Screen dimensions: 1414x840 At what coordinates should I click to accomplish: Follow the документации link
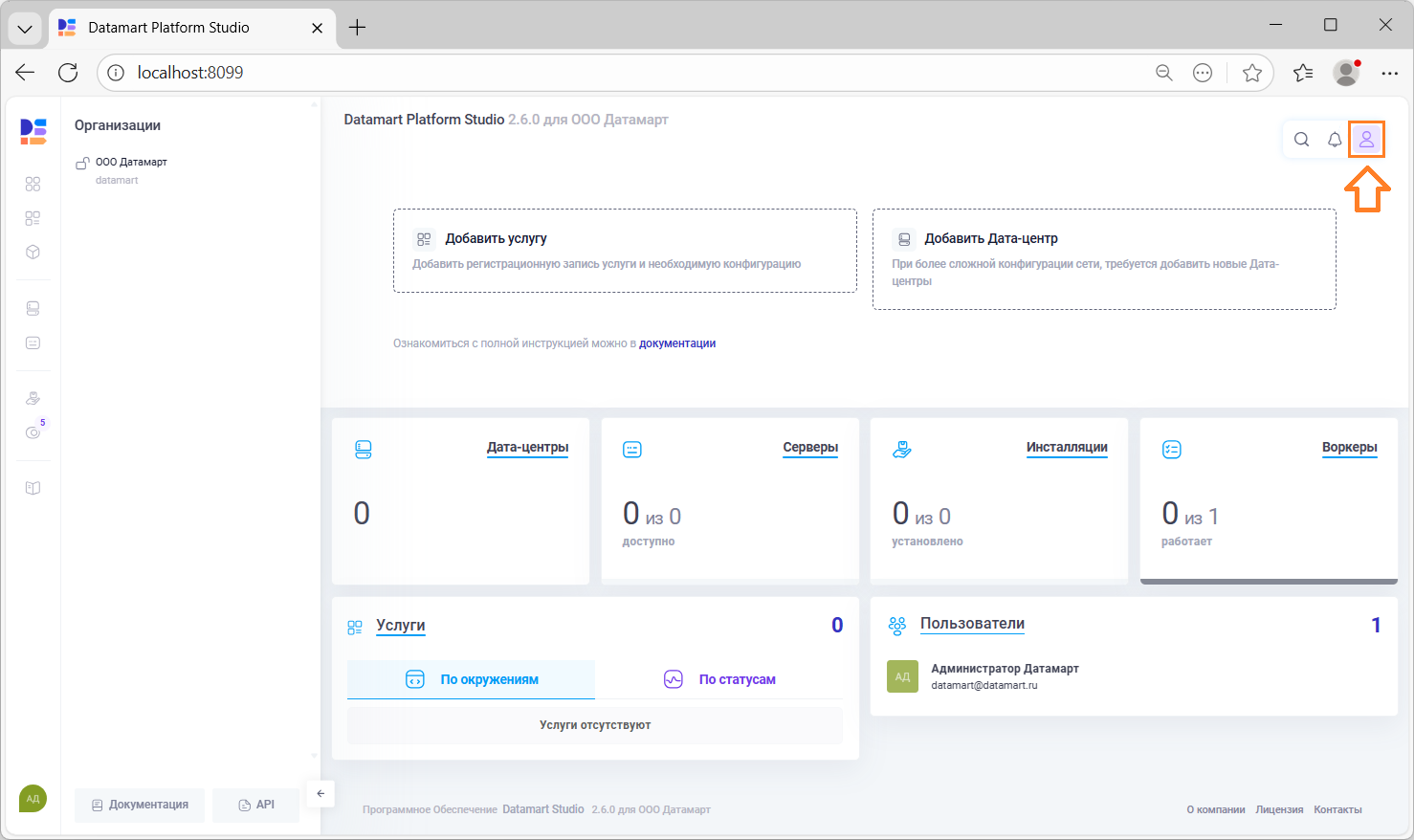(677, 343)
